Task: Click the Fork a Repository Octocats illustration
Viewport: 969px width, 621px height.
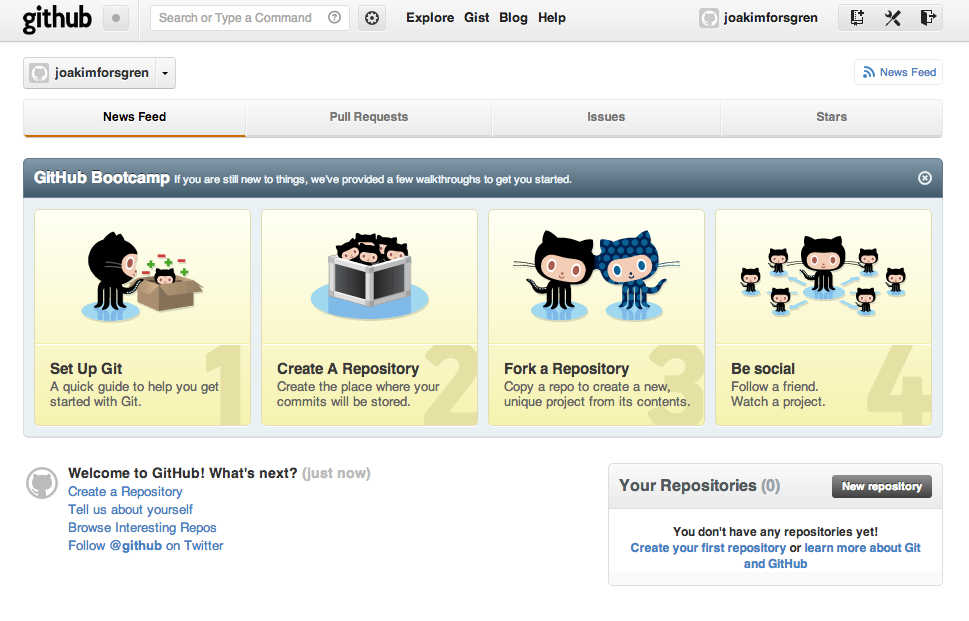Action: click(596, 276)
